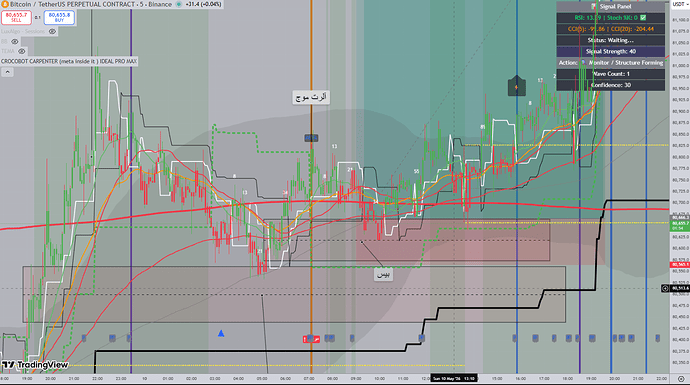Click the lightning bolt house marker

click(x=517, y=86)
